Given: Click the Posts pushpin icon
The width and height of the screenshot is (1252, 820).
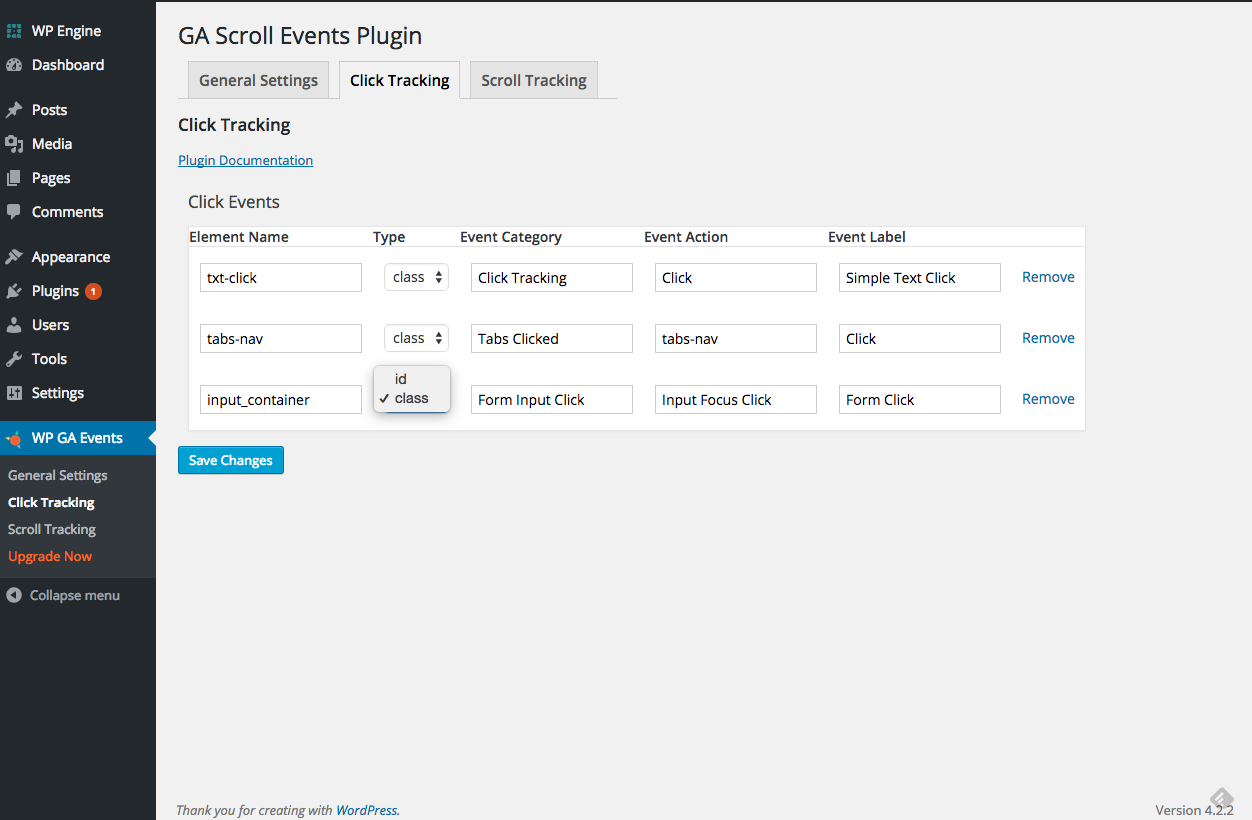Looking at the screenshot, I should pos(14,110).
